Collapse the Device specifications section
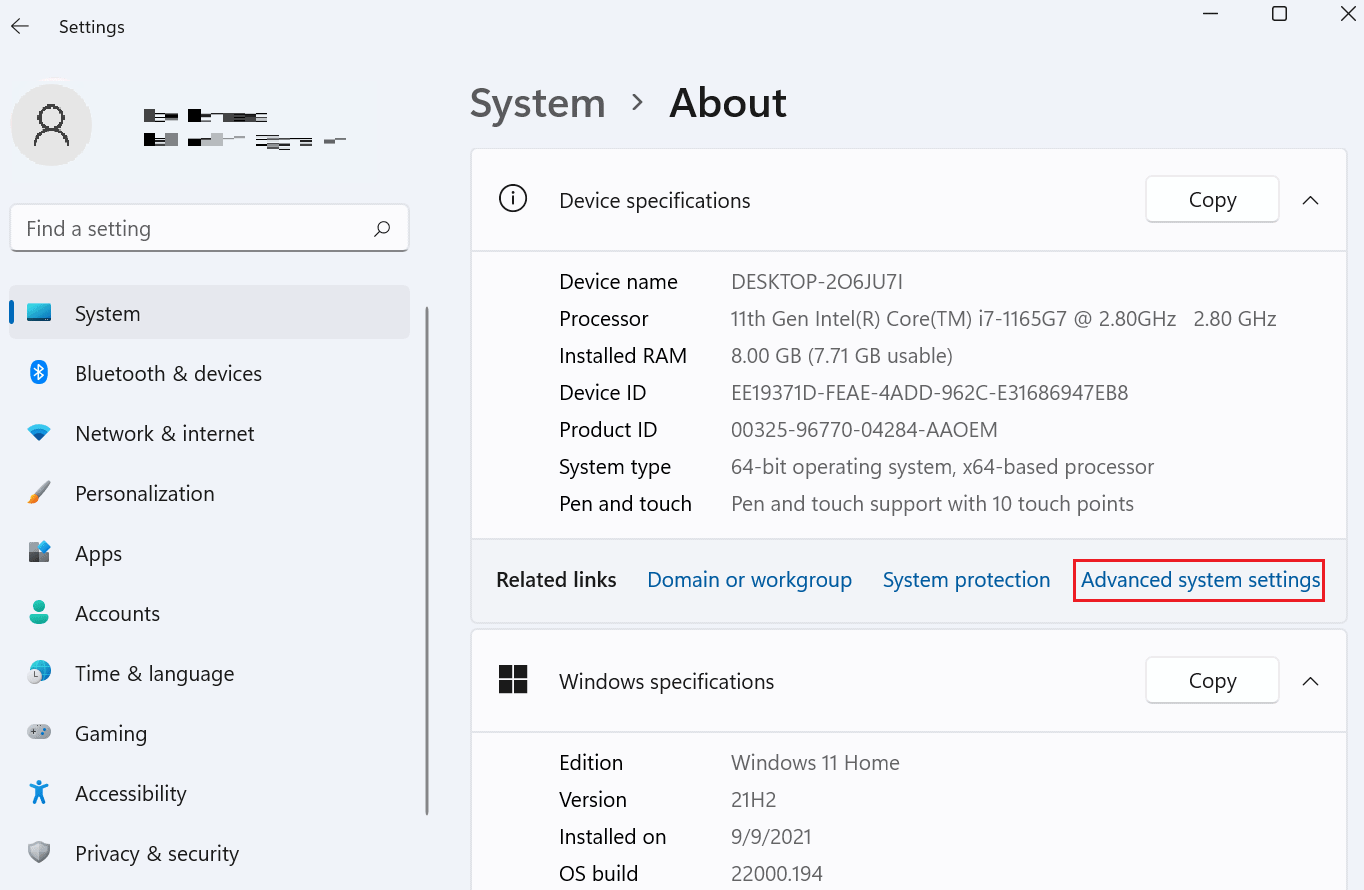The height and width of the screenshot is (890, 1364). coord(1310,199)
